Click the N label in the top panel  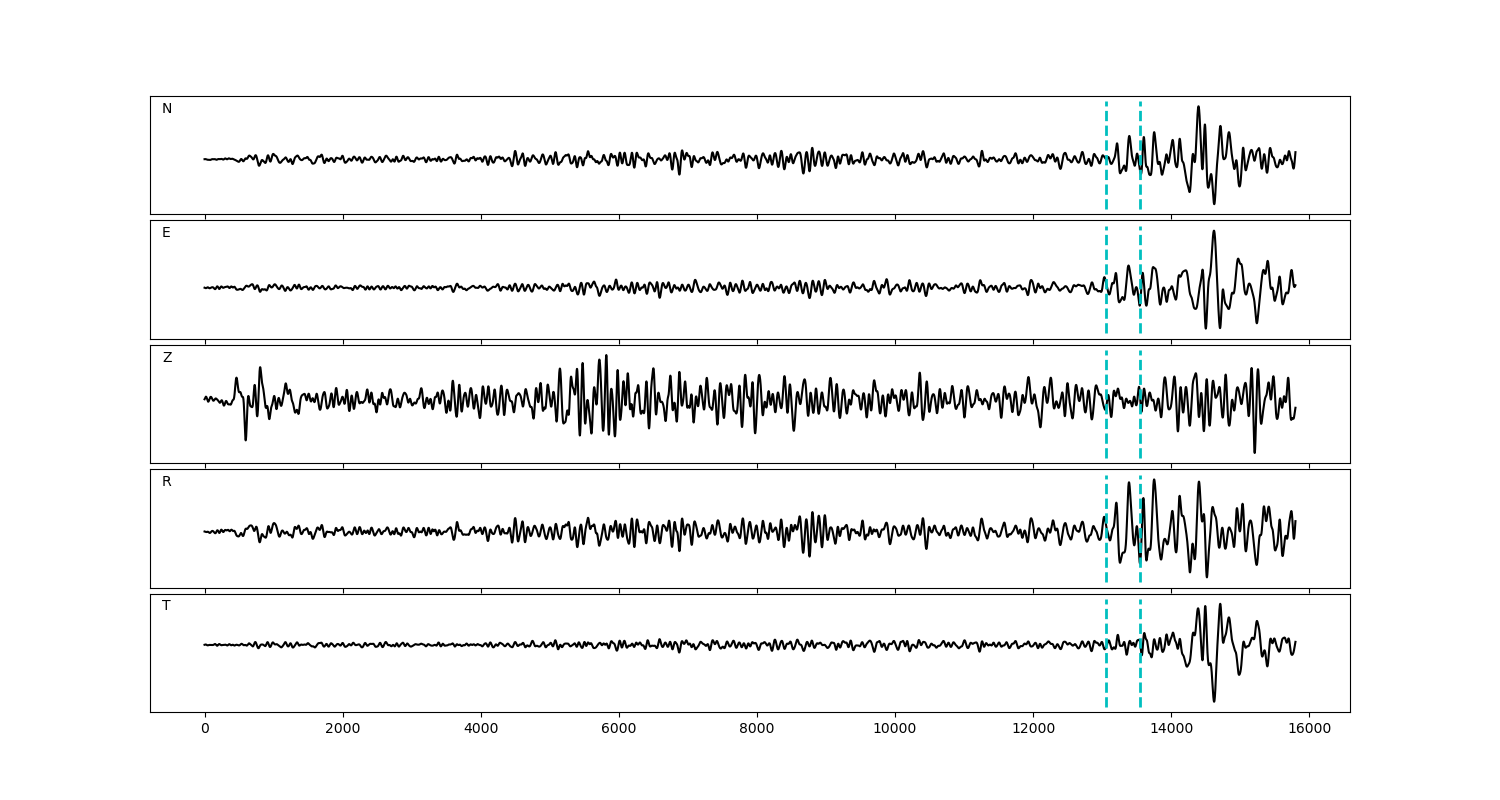point(167,109)
